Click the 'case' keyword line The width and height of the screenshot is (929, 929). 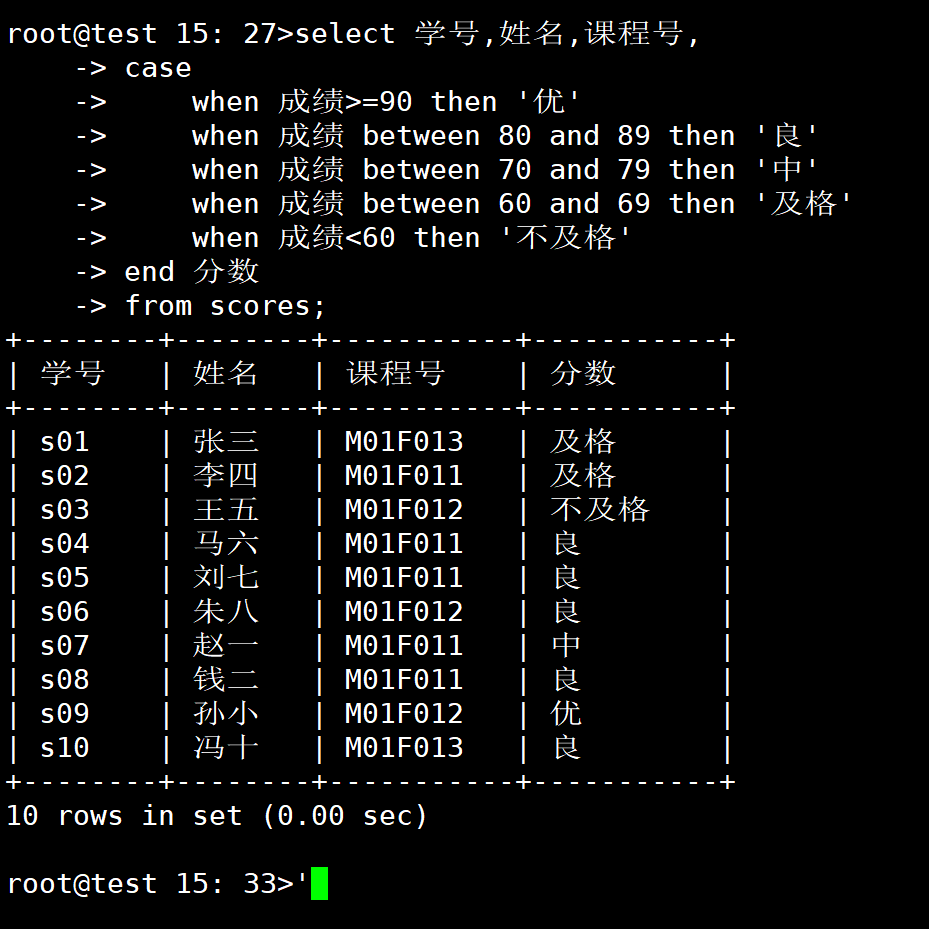[x=158, y=68]
